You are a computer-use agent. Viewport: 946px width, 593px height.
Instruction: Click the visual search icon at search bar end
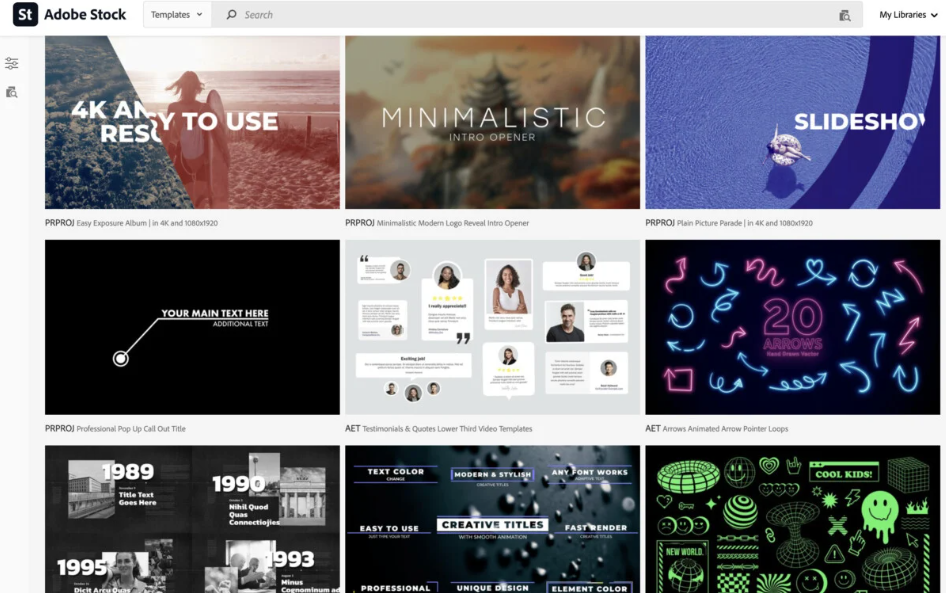(x=845, y=15)
